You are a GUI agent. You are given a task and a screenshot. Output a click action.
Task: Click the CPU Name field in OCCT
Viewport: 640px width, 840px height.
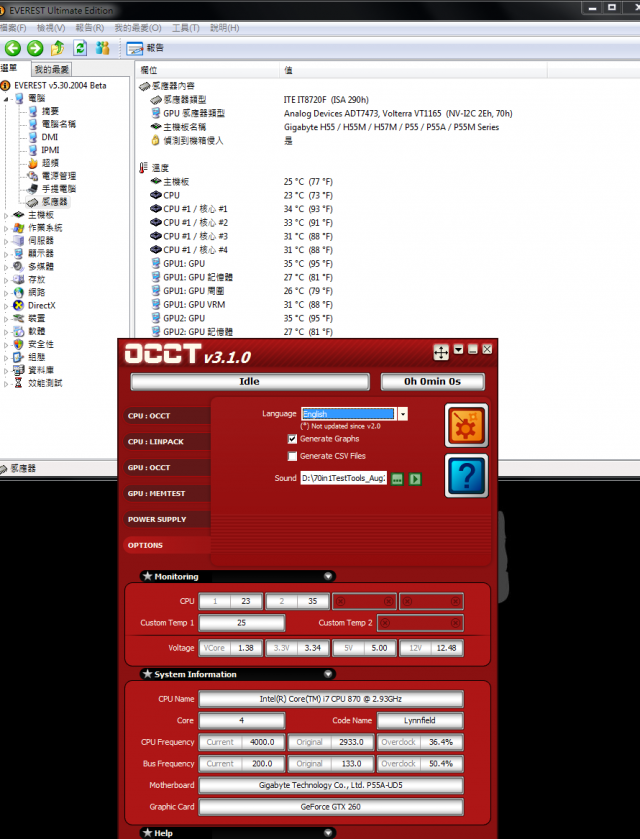[x=330, y=699]
